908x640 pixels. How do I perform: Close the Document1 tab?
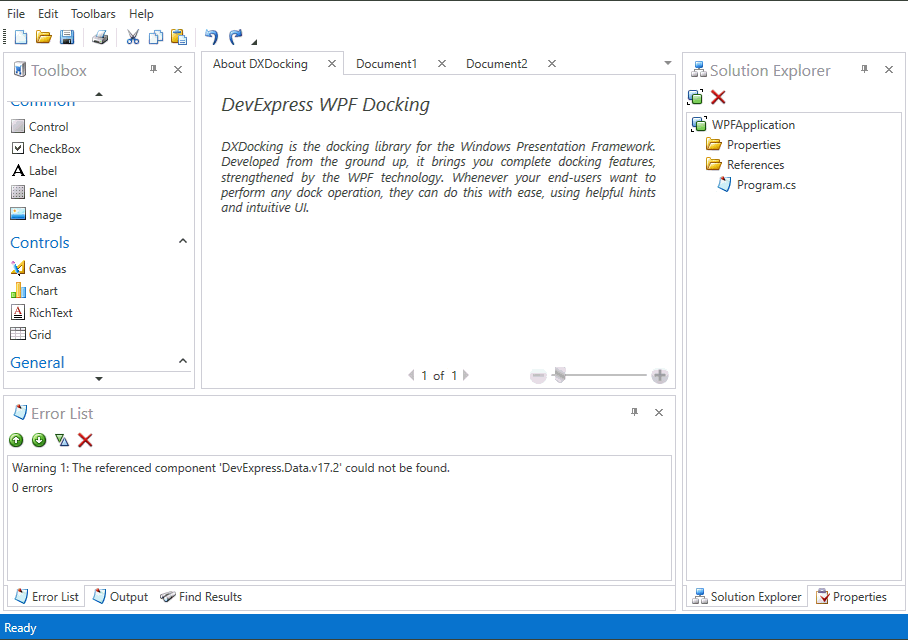tap(442, 64)
